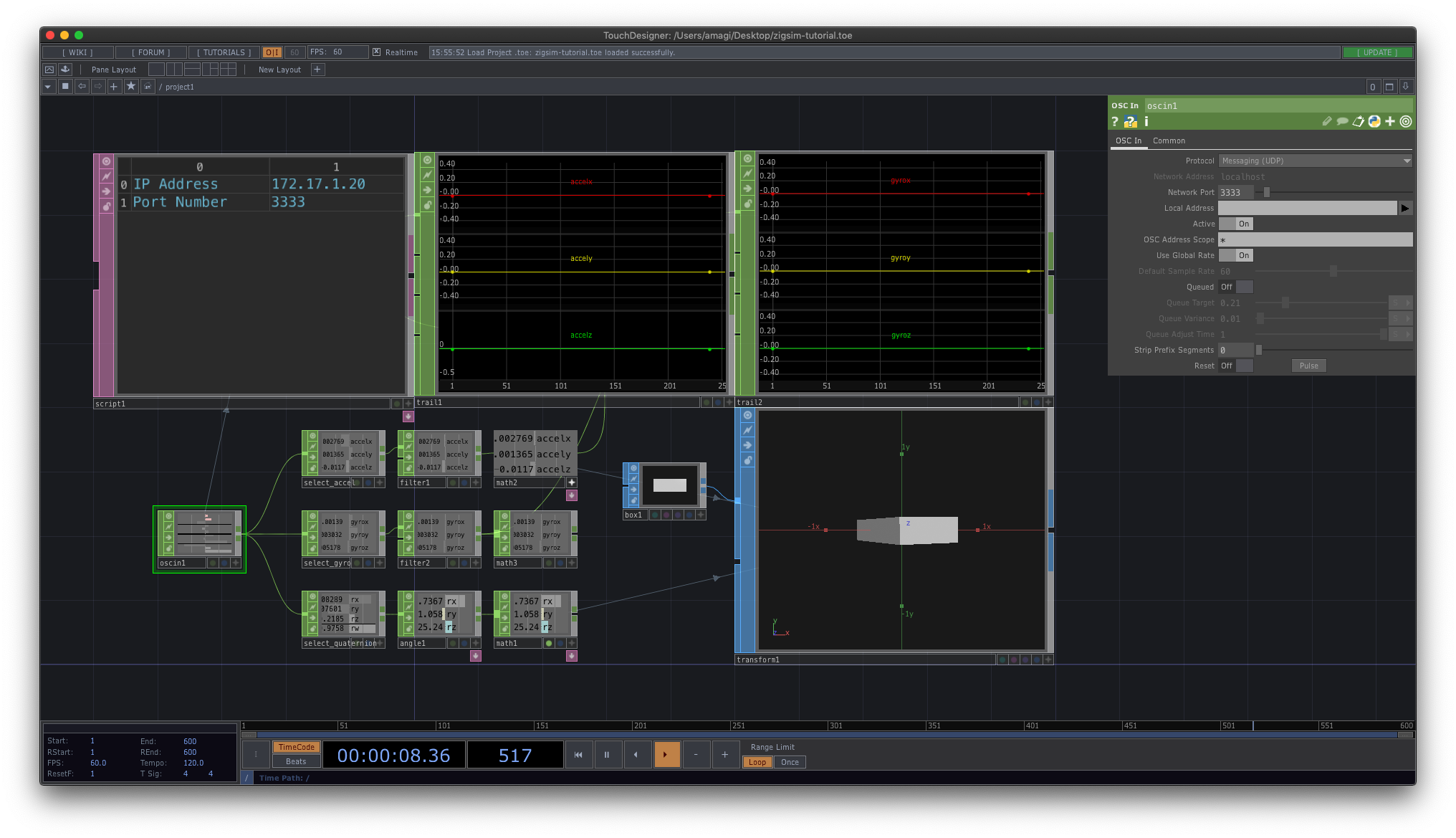1456x838 pixels.
Task: Toggle the Queued Off switch
Action: pos(1236,287)
